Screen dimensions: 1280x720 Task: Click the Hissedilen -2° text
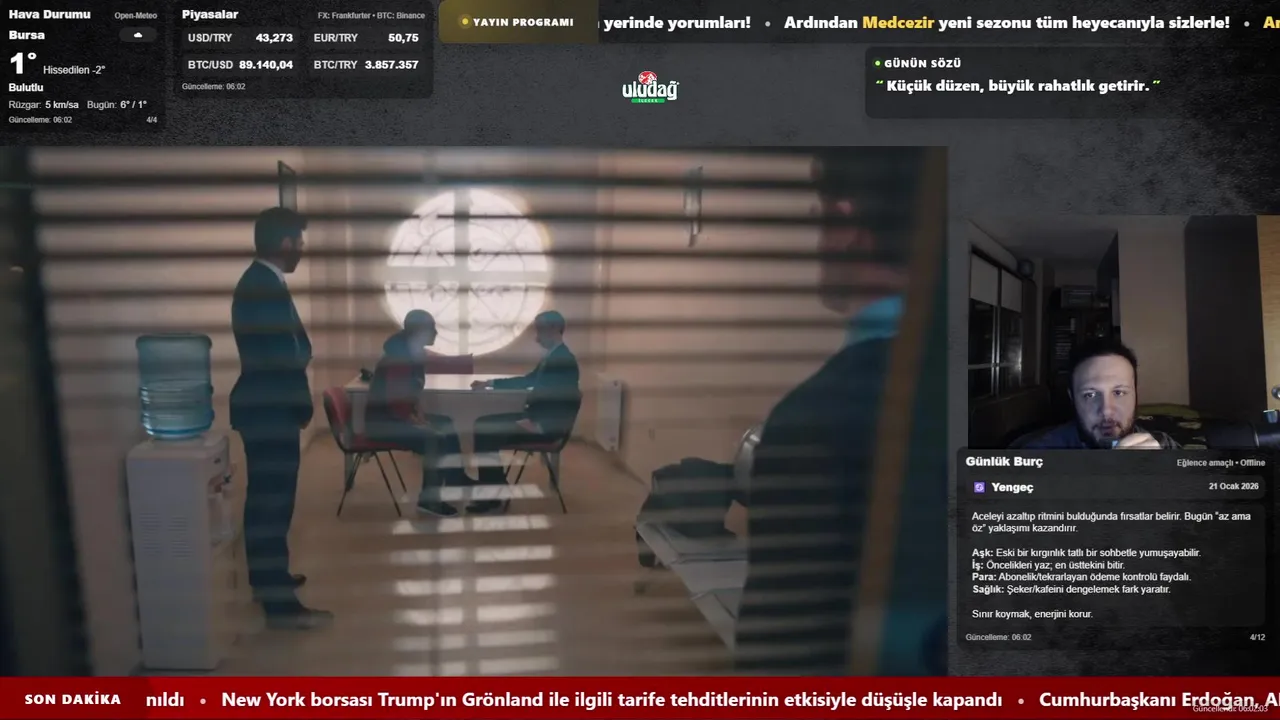(74, 70)
